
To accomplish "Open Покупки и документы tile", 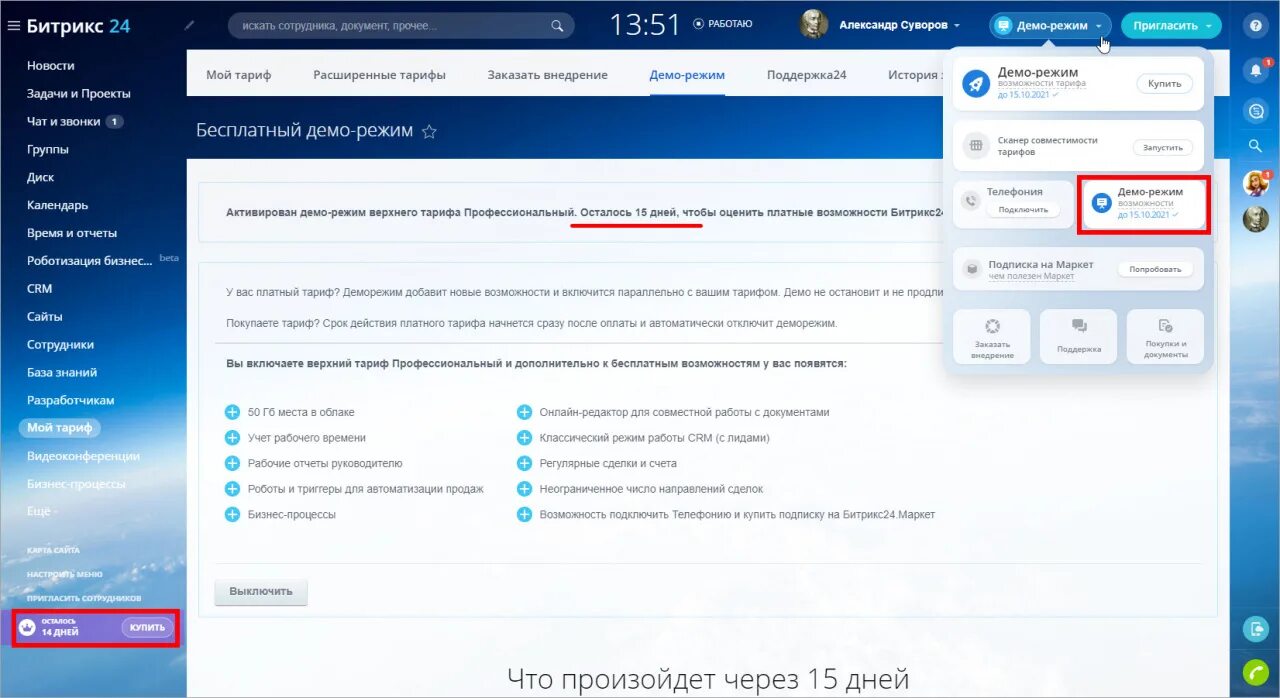I will point(1165,336).
